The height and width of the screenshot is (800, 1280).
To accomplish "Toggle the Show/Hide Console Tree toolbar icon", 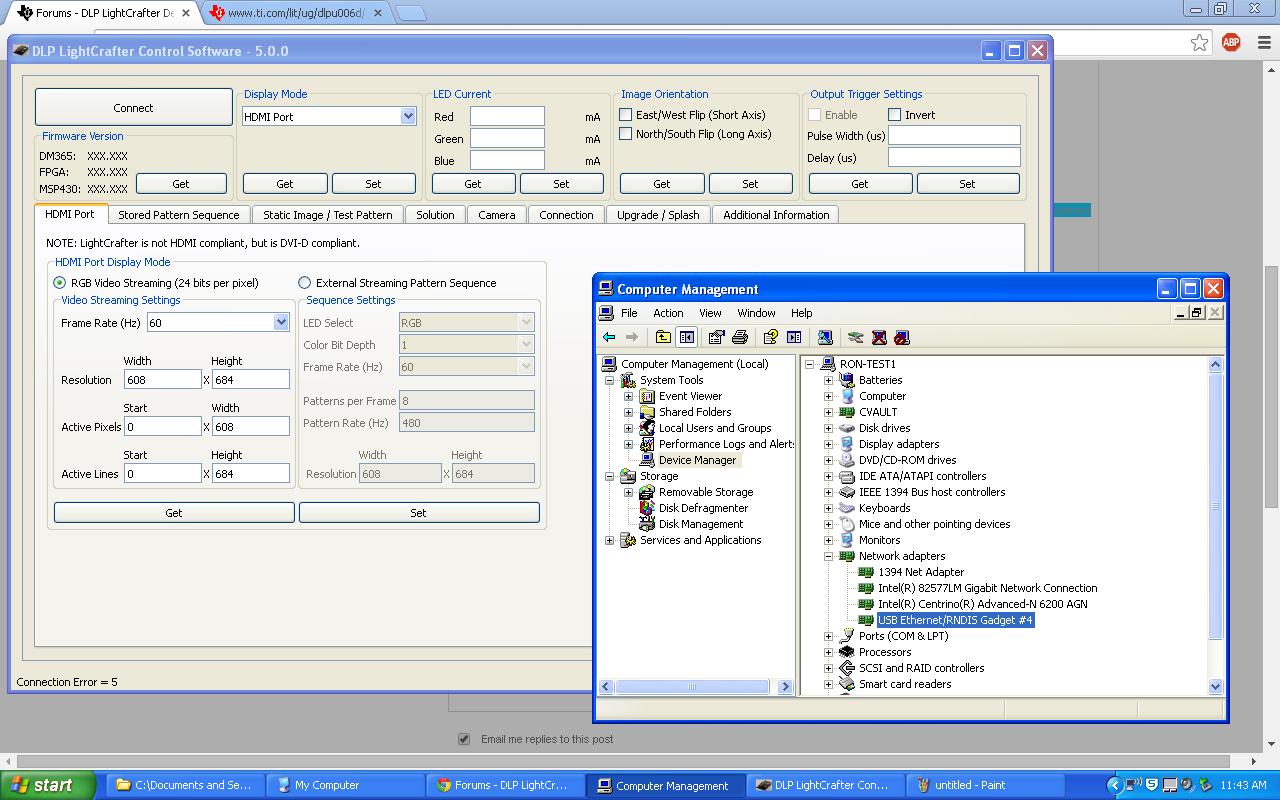I will [686, 337].
